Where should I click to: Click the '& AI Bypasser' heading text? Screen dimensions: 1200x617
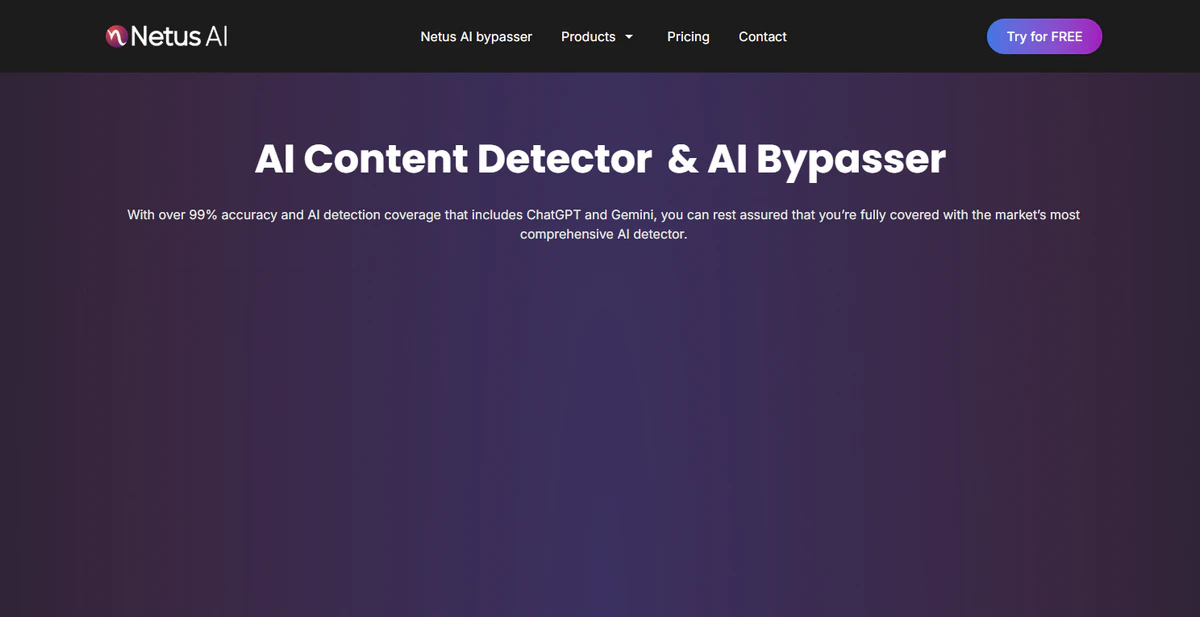pos(806,159)
